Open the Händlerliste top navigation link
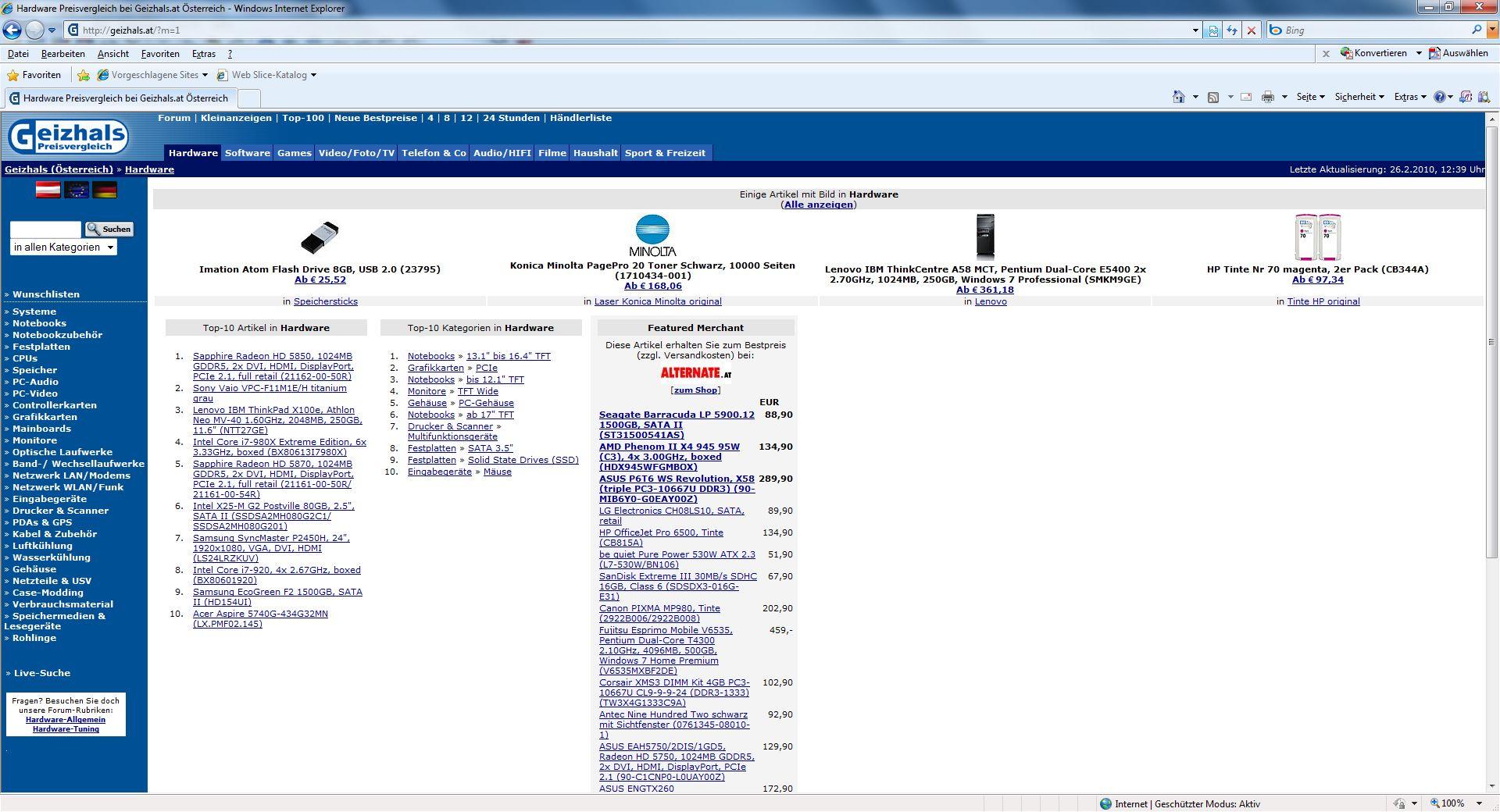This screenshot has width=1500, height=812. coord(580,118)
